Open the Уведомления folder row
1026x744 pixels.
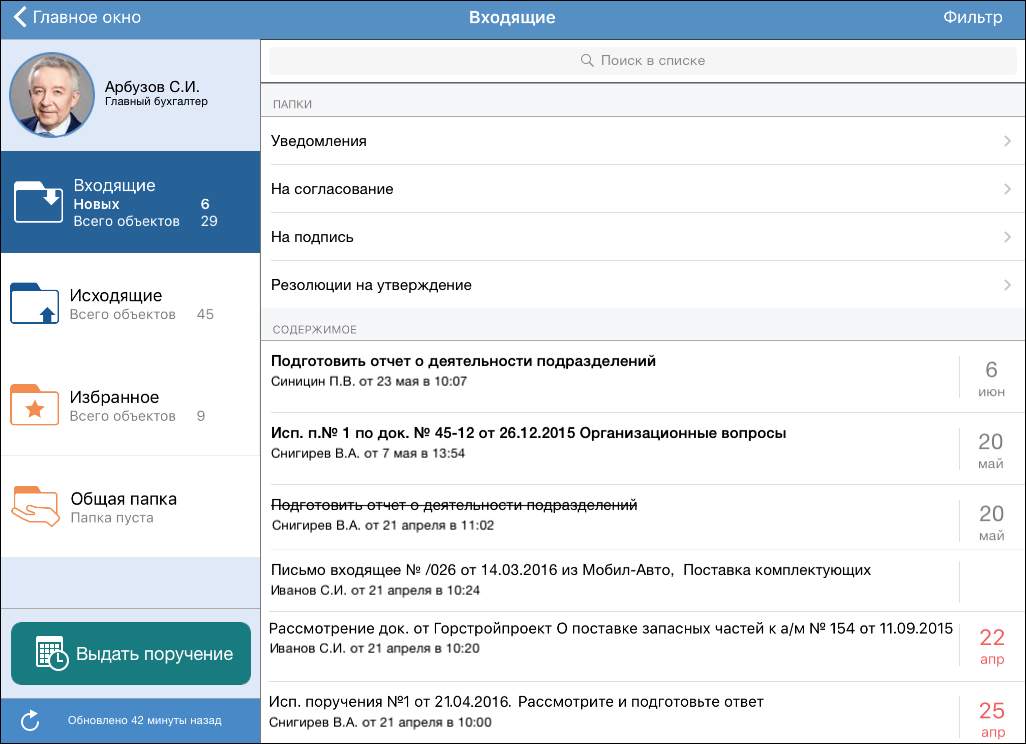pos(643,141)
